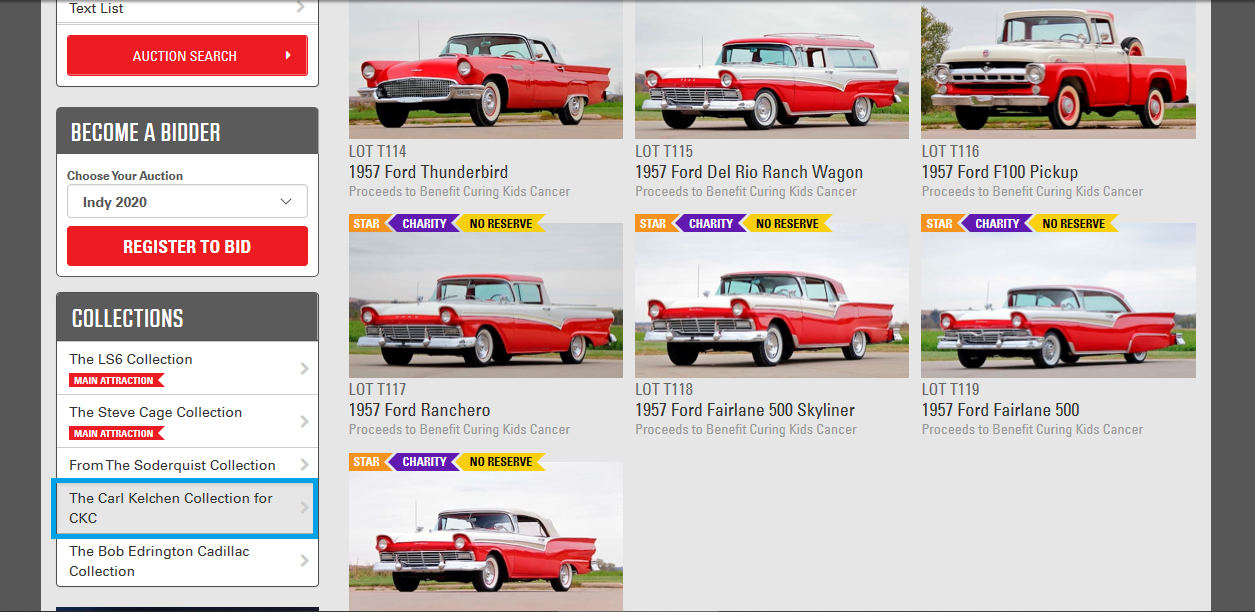Click the Auction Search button
The height and width of the screenshot is (612, 1255).
point(187,56)
